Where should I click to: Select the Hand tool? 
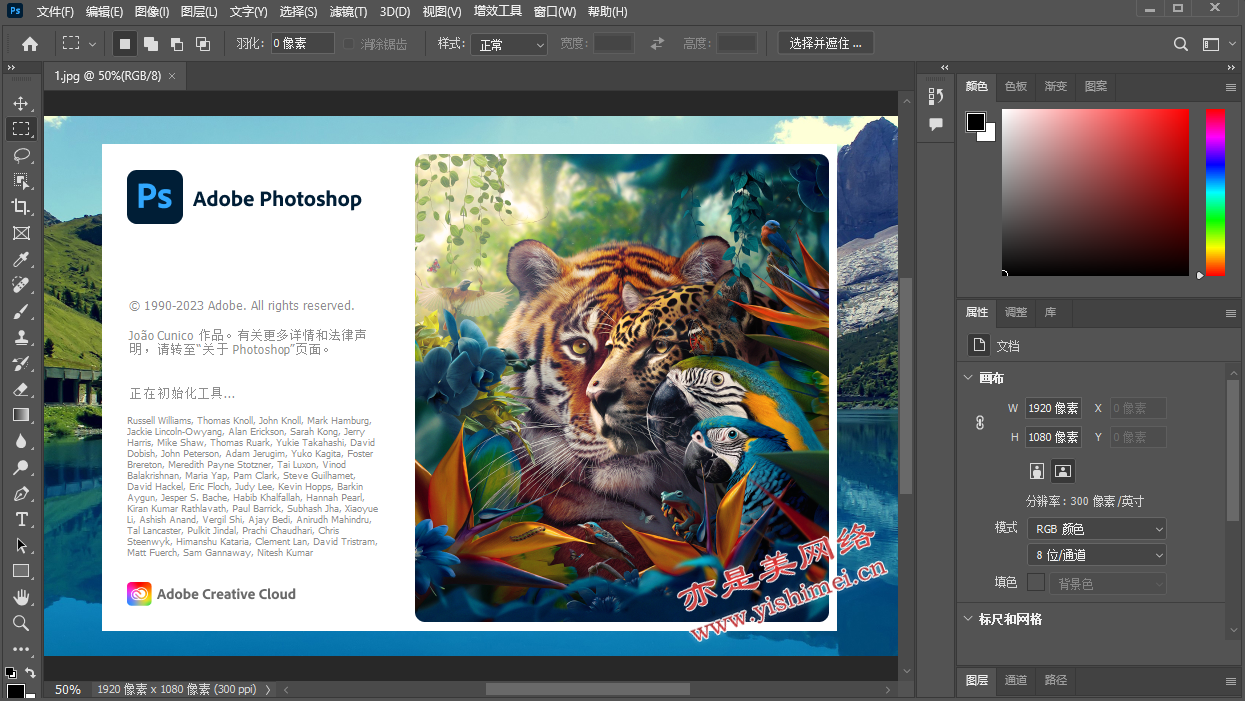pos(21,597)
